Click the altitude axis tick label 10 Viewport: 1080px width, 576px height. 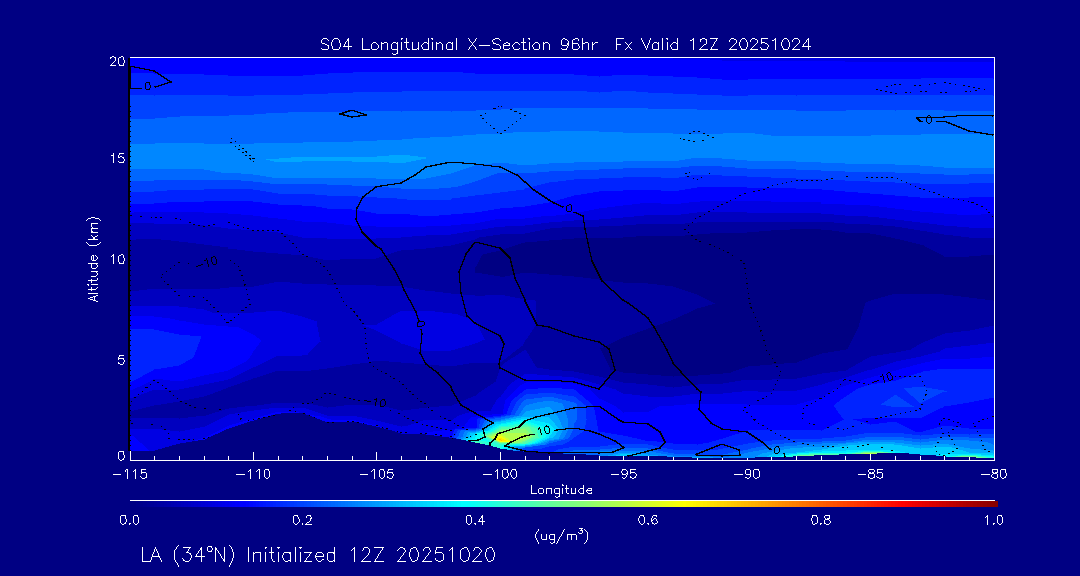tap(117, 259)
